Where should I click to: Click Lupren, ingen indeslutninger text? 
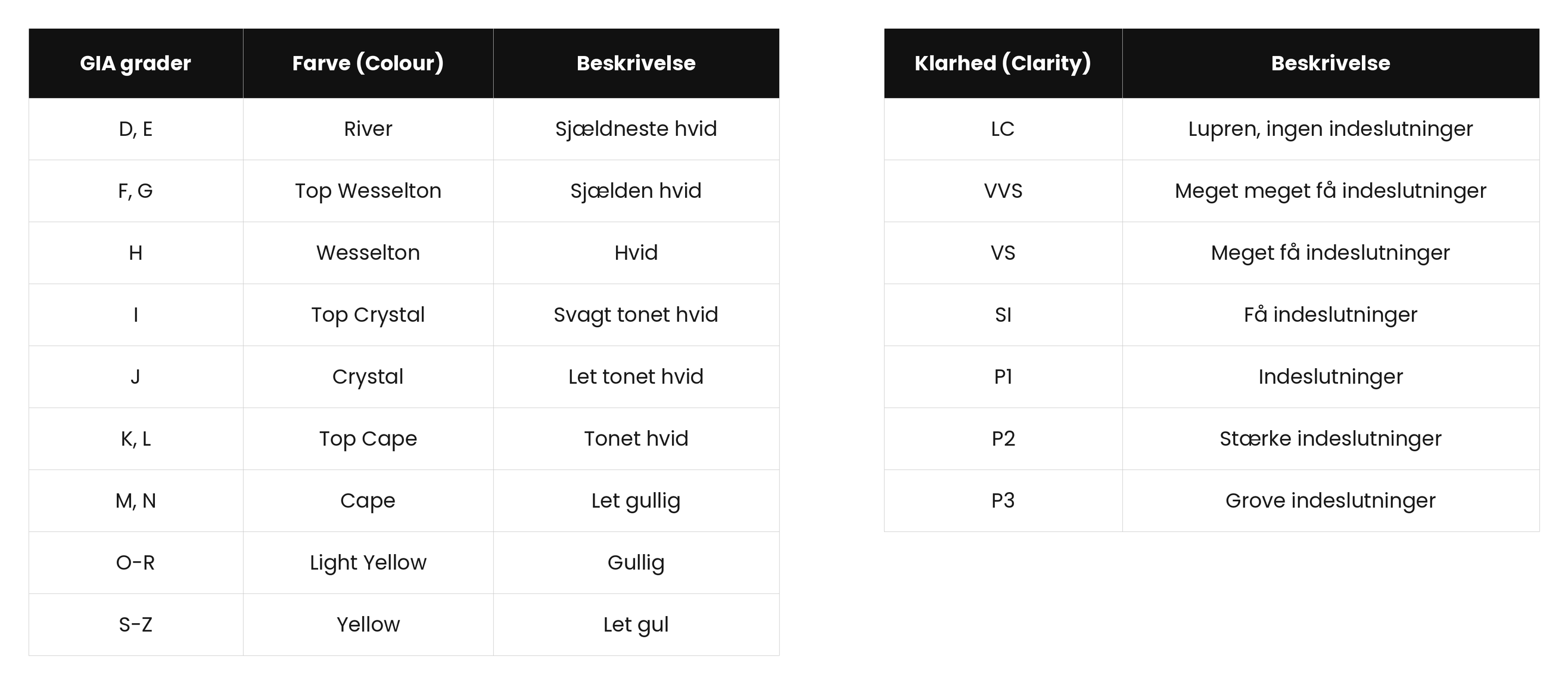1331,129
